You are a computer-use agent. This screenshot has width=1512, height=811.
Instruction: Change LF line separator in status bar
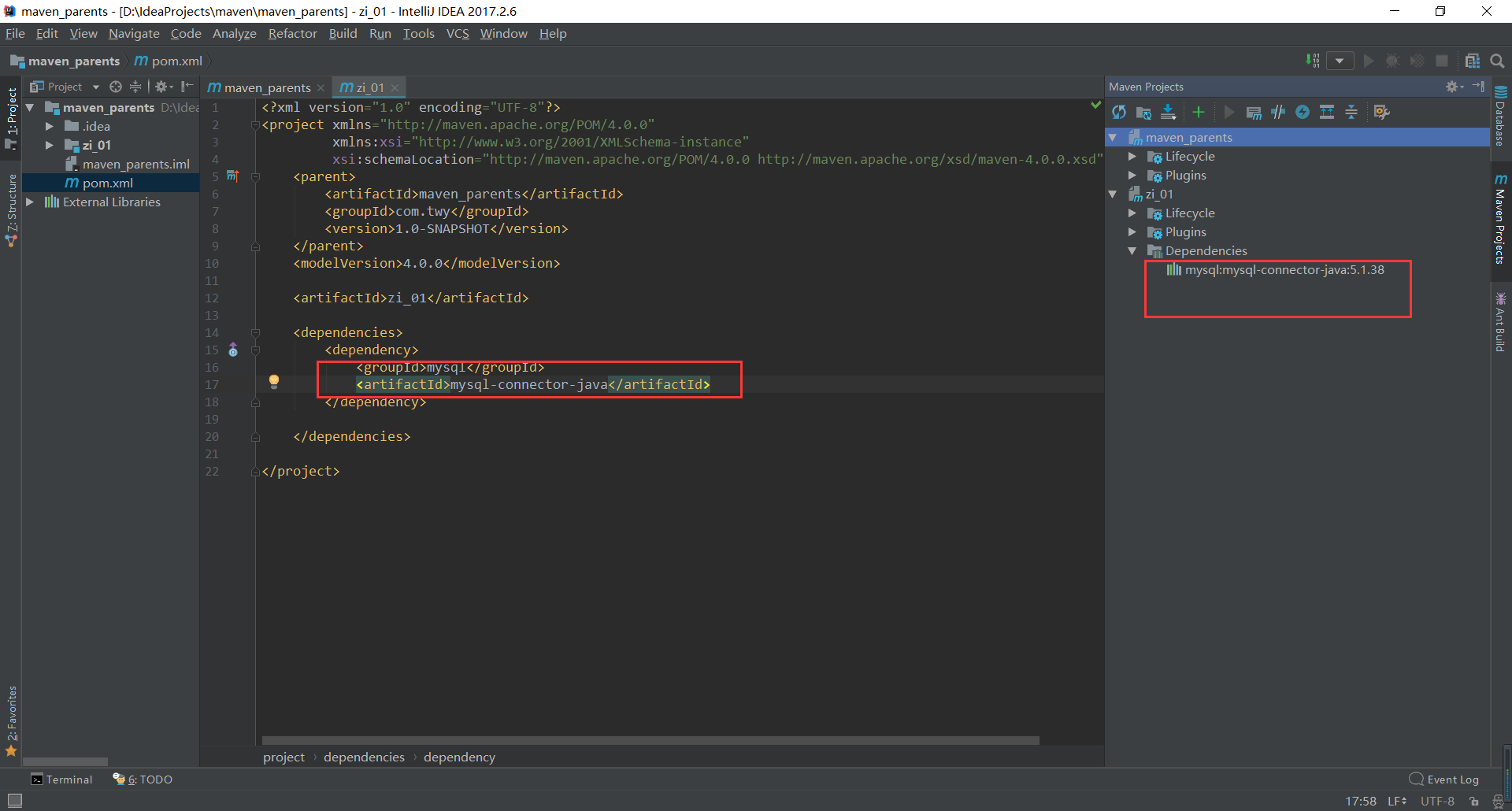point(1397,802)
